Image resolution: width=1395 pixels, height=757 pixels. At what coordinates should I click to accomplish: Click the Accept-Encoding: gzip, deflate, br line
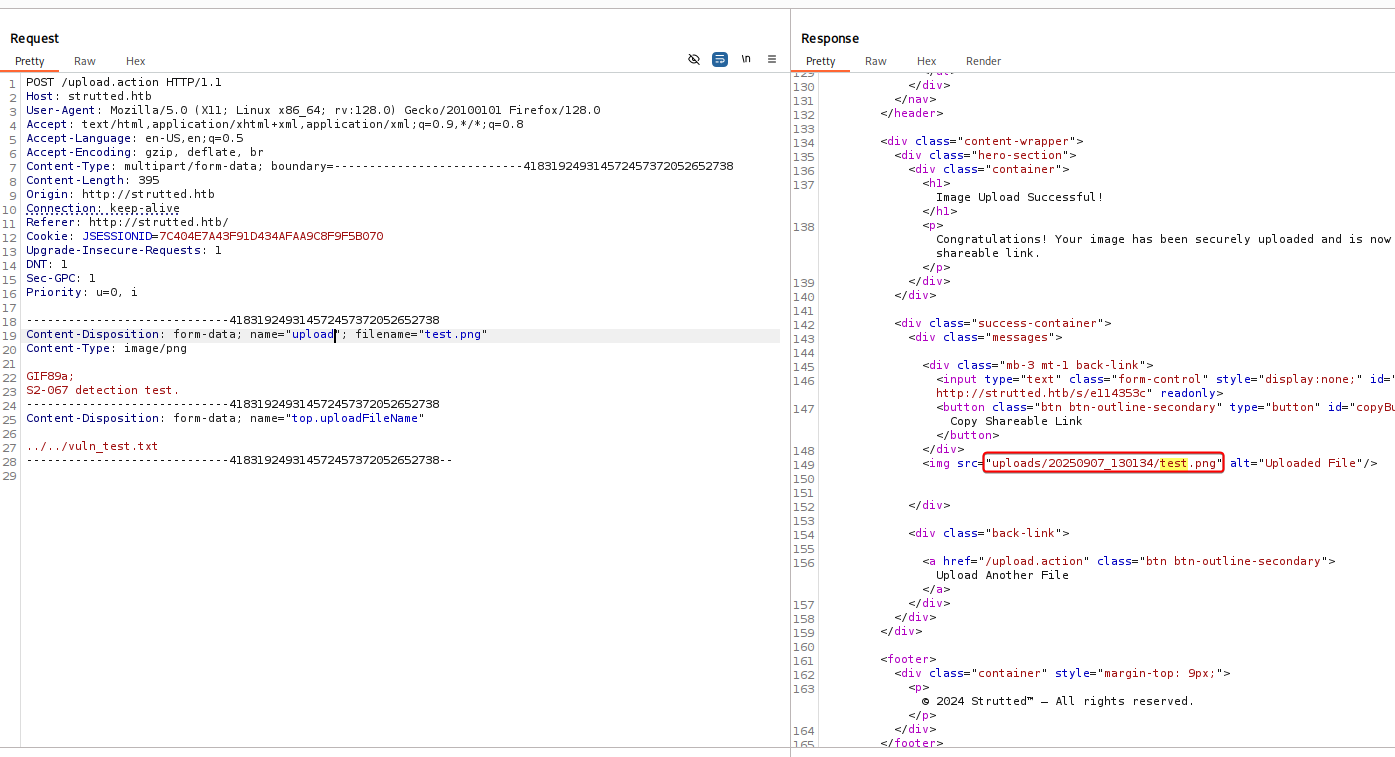point(145,152)
